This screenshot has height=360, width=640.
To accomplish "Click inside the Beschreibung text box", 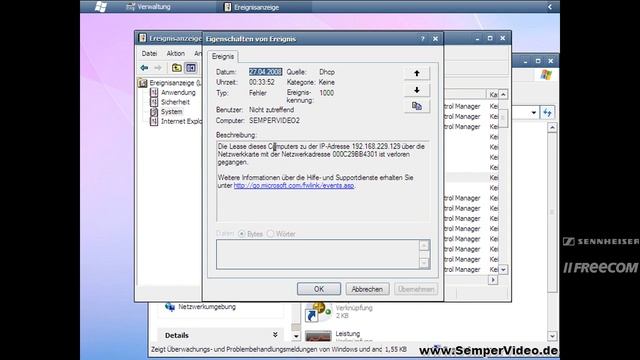I will point(323,181).
